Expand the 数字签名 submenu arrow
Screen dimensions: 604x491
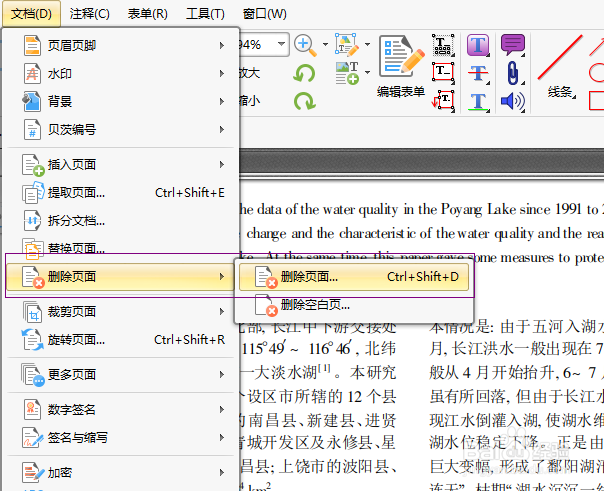tap(222, 409)
